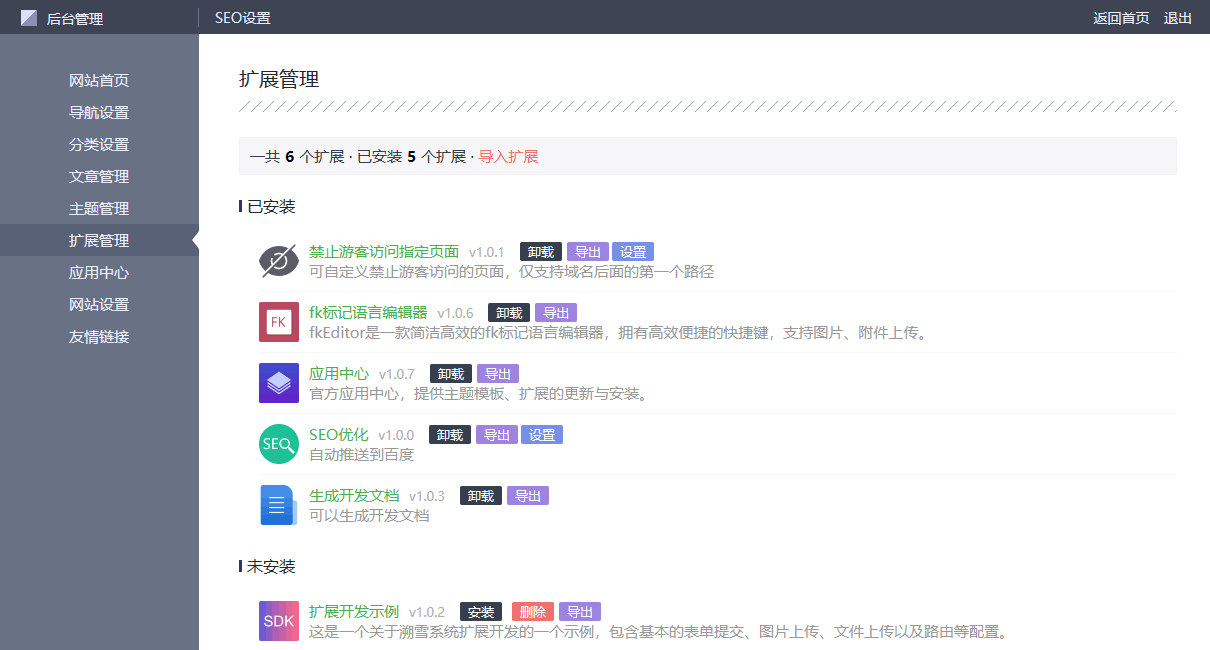Click the purple layers 应用中心 icon

coord(279,383)
